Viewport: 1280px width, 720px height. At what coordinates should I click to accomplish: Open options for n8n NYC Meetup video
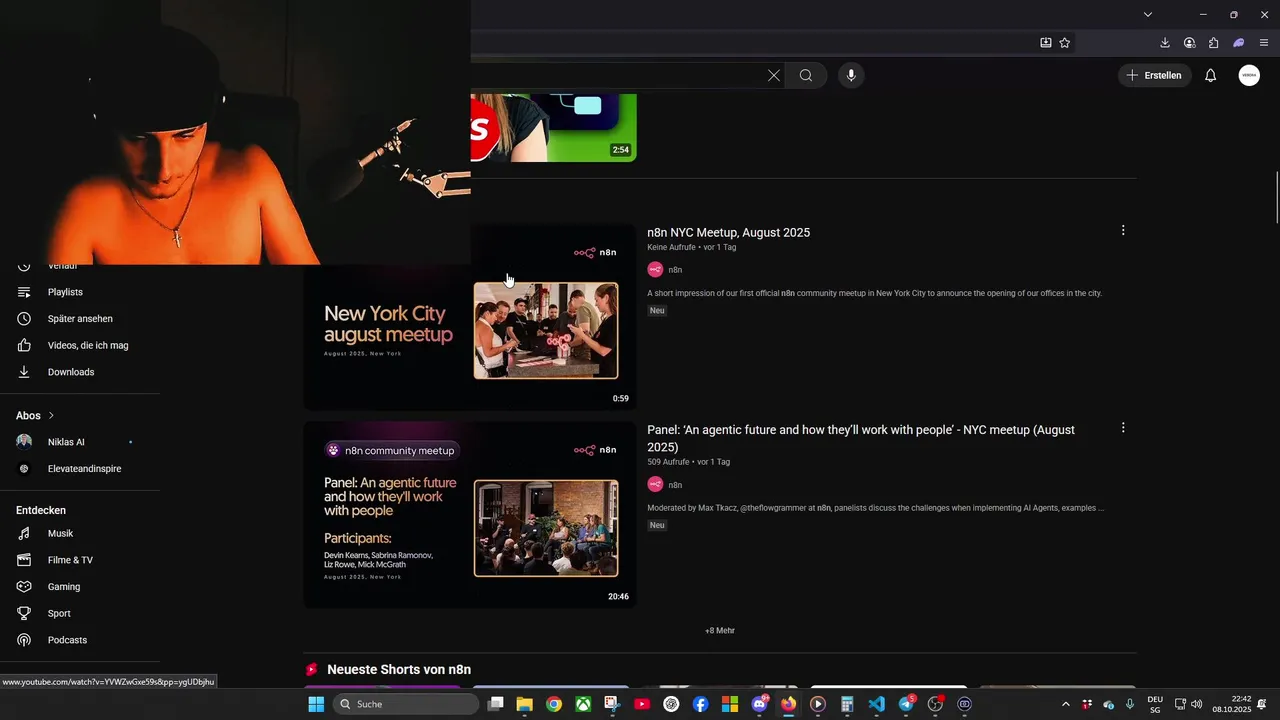(x=1123, y=230)
